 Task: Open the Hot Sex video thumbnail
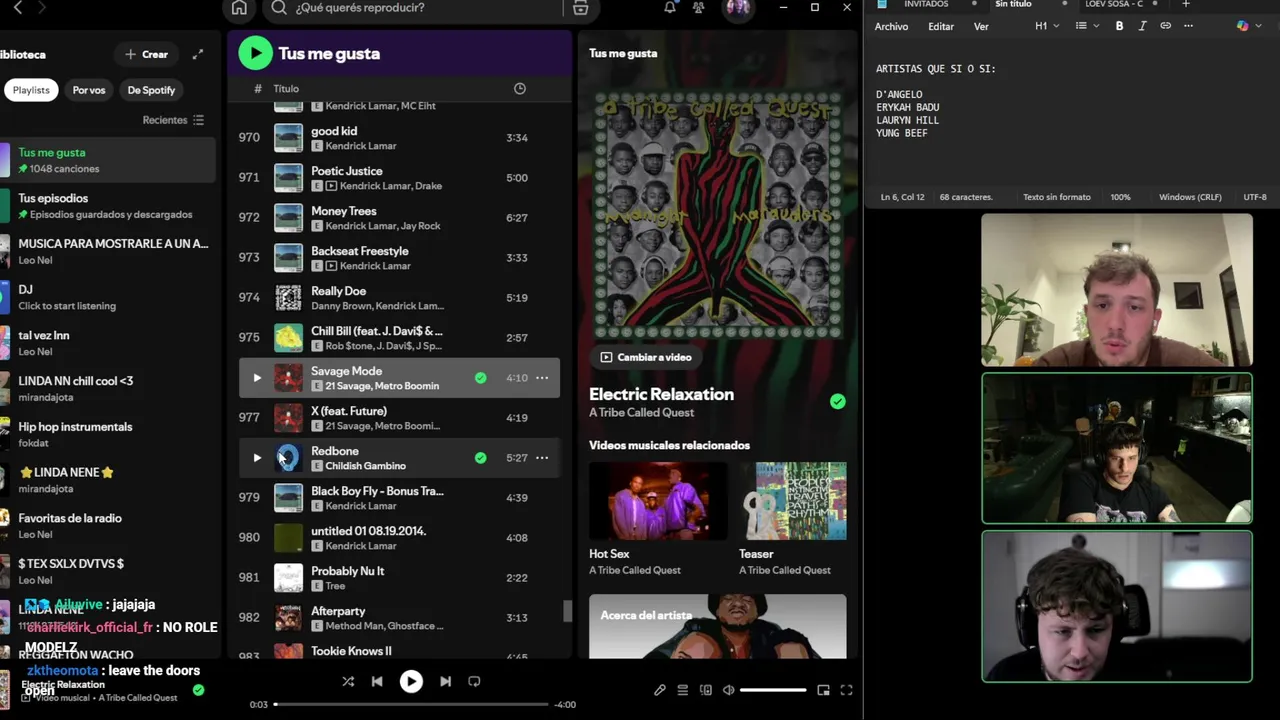click(657, 501)
